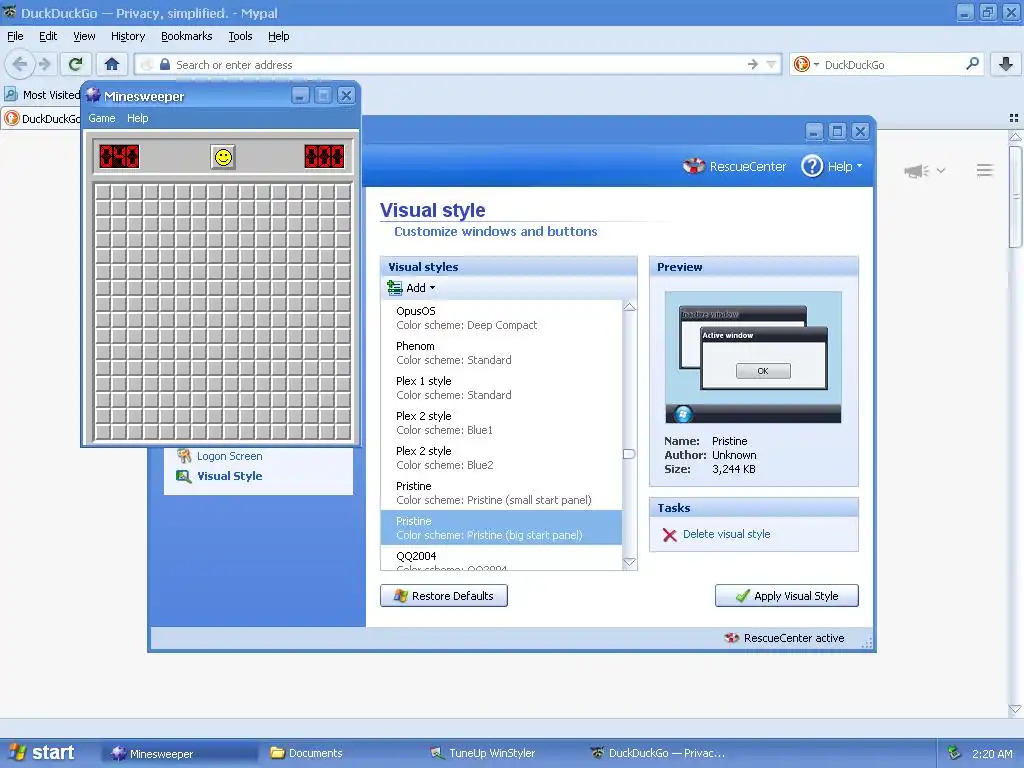1024x768 pixels.
Task: Click the Restore Defaults button
Action: pos(443,596)
